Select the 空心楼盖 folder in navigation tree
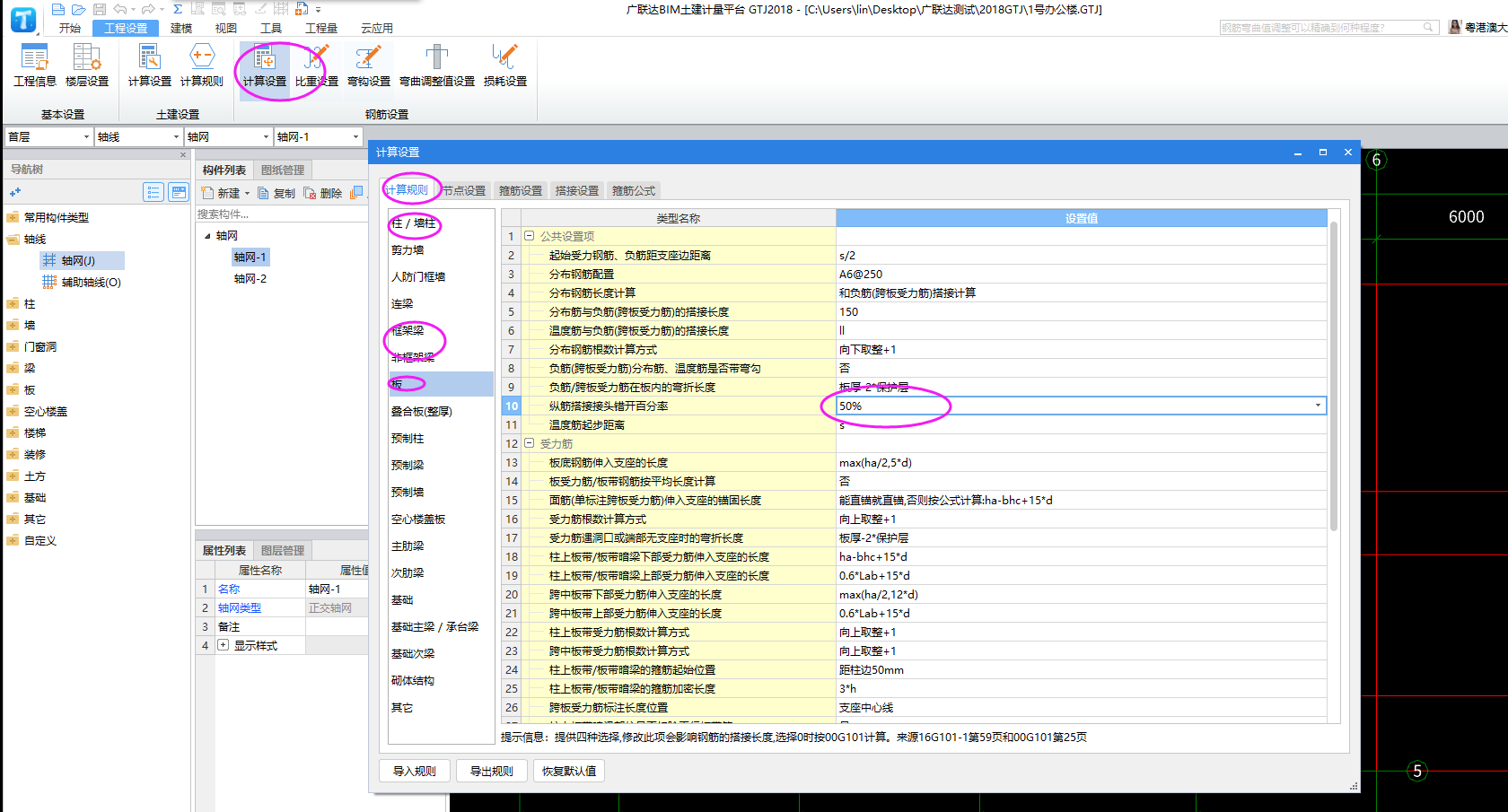 pyautogui.click(x=46, y=411)
